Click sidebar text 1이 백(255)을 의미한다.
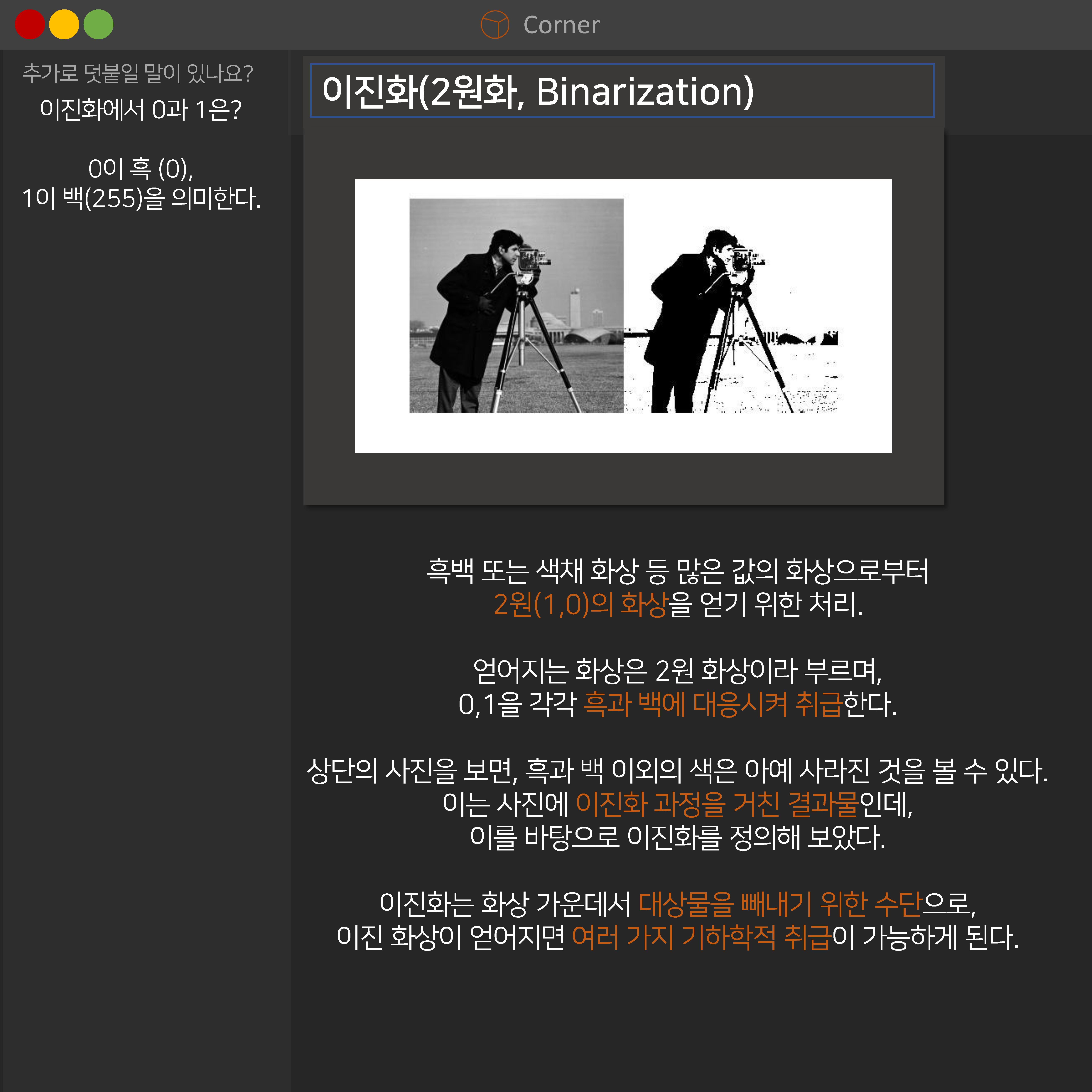Screen dimensions: 1092x1092 point(141,198)
